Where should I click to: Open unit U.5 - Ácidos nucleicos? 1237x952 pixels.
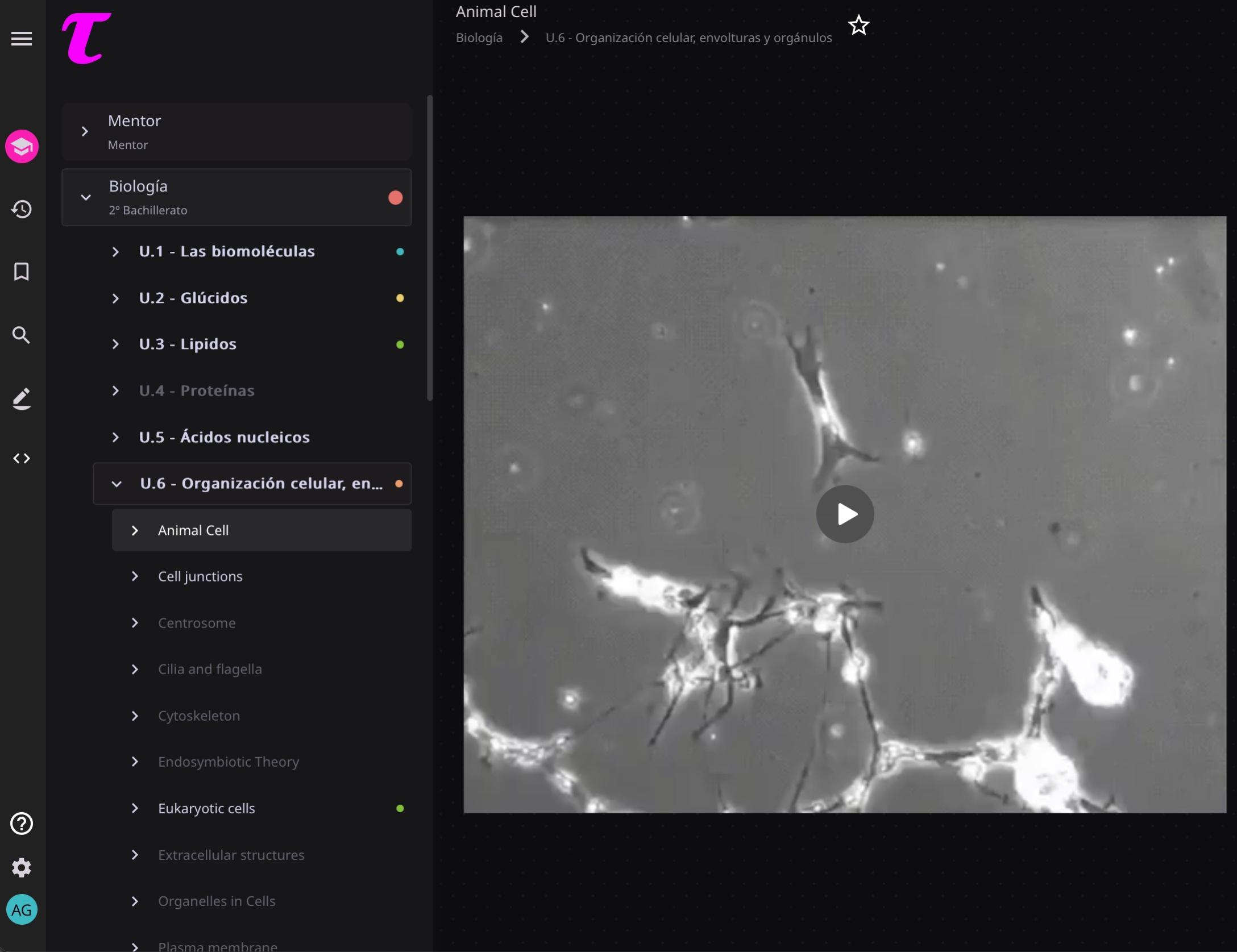click(x=225, y=437)
